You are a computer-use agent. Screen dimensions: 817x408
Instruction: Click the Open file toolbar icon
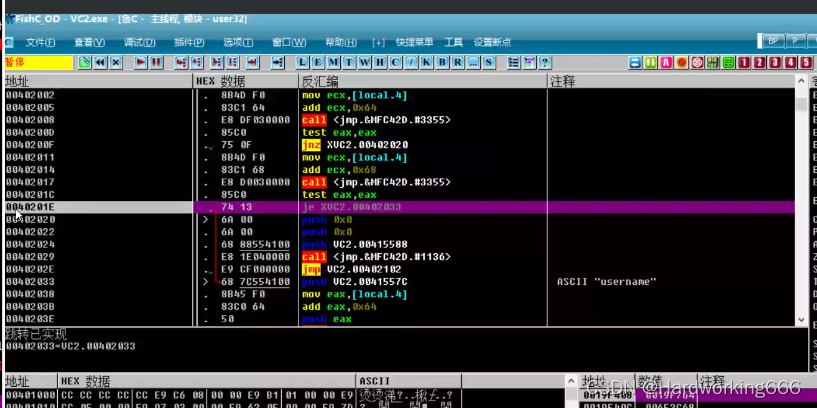click(84, 63)
